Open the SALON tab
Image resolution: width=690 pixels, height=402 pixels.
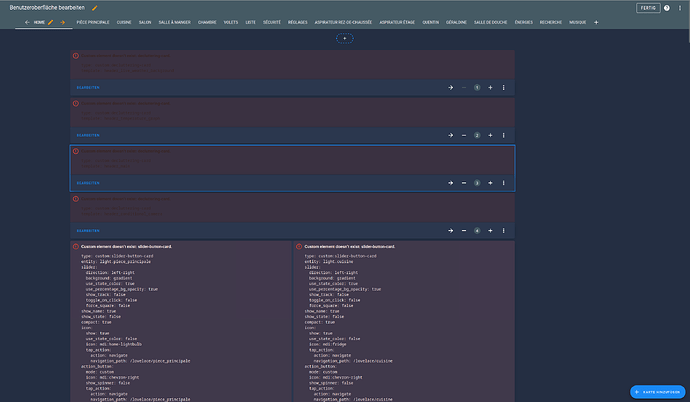pyautogui.click(x=145, y=22)
